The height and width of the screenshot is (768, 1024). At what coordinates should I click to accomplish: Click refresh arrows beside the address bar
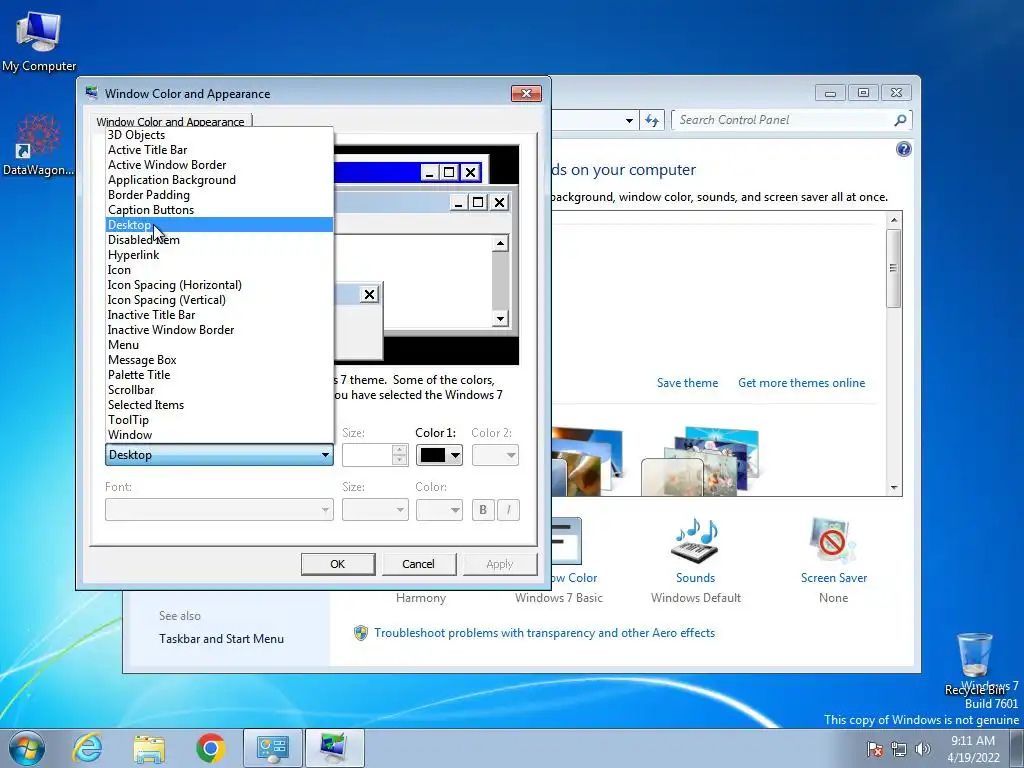click(652, 120)
